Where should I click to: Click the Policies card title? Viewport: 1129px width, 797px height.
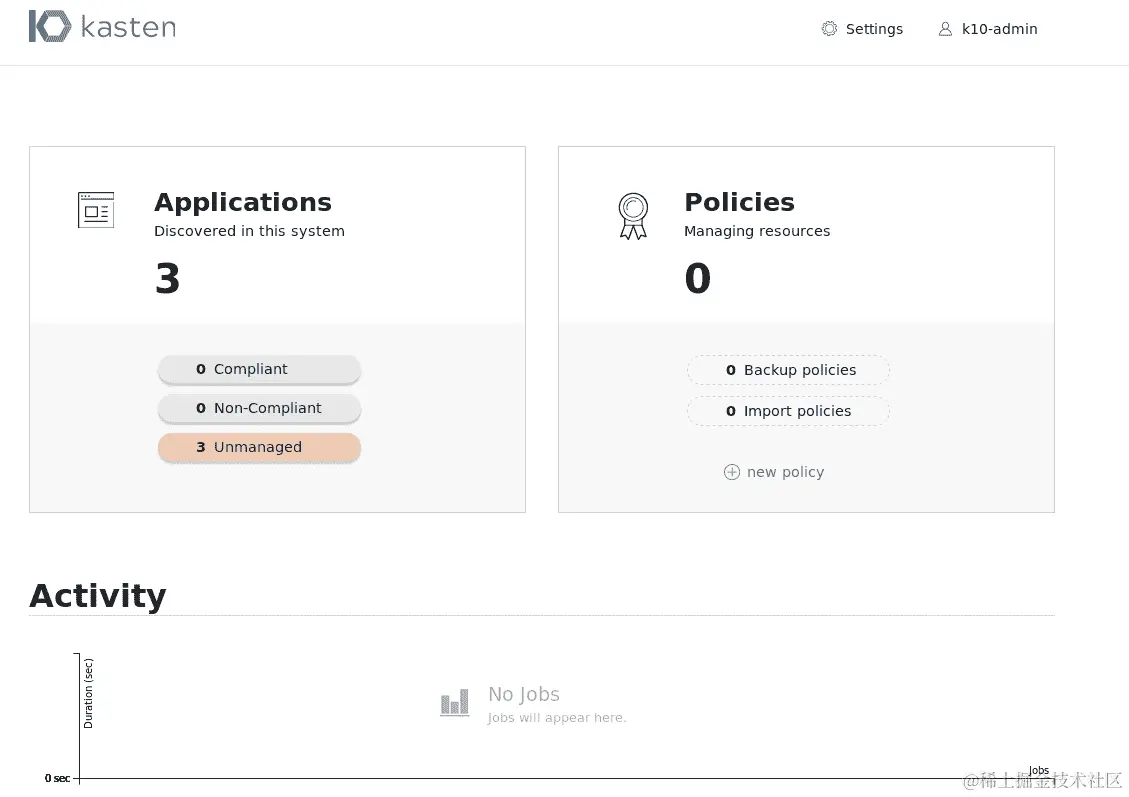(739, 202)
